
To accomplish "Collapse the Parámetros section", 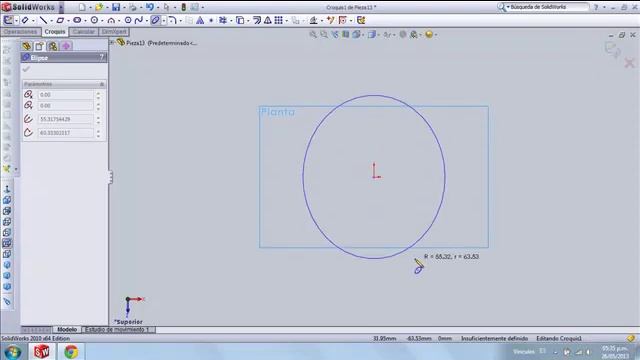I will coord(102,84).
